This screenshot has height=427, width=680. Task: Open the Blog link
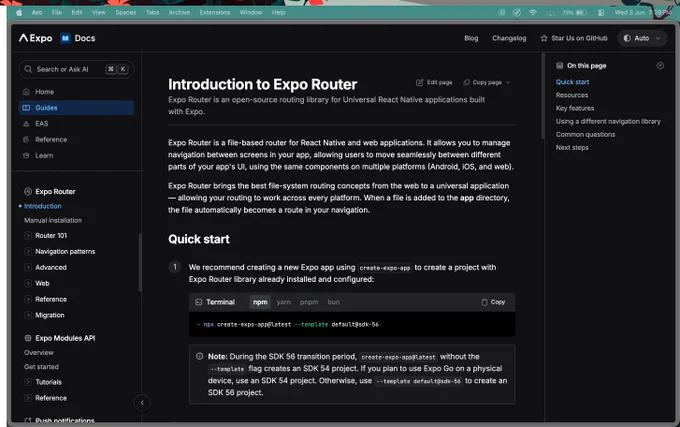(x=471, y=39)
